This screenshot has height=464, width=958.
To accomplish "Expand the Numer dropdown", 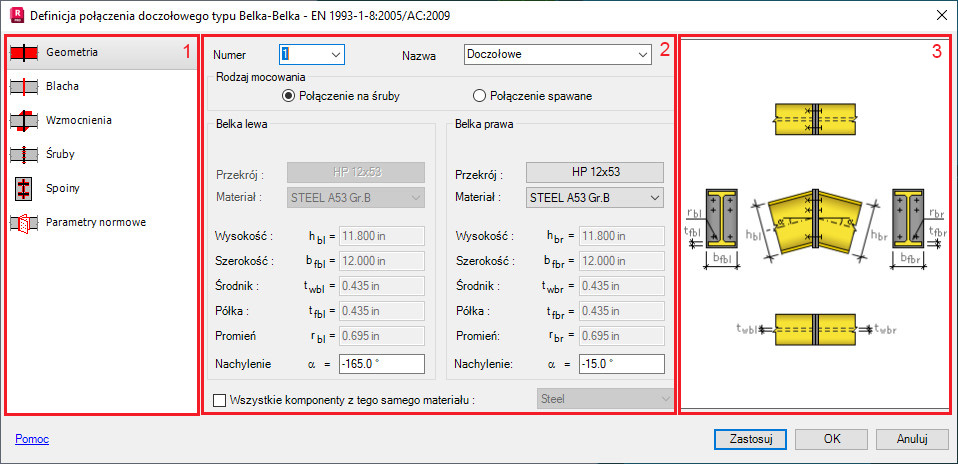I will point(335,54).
